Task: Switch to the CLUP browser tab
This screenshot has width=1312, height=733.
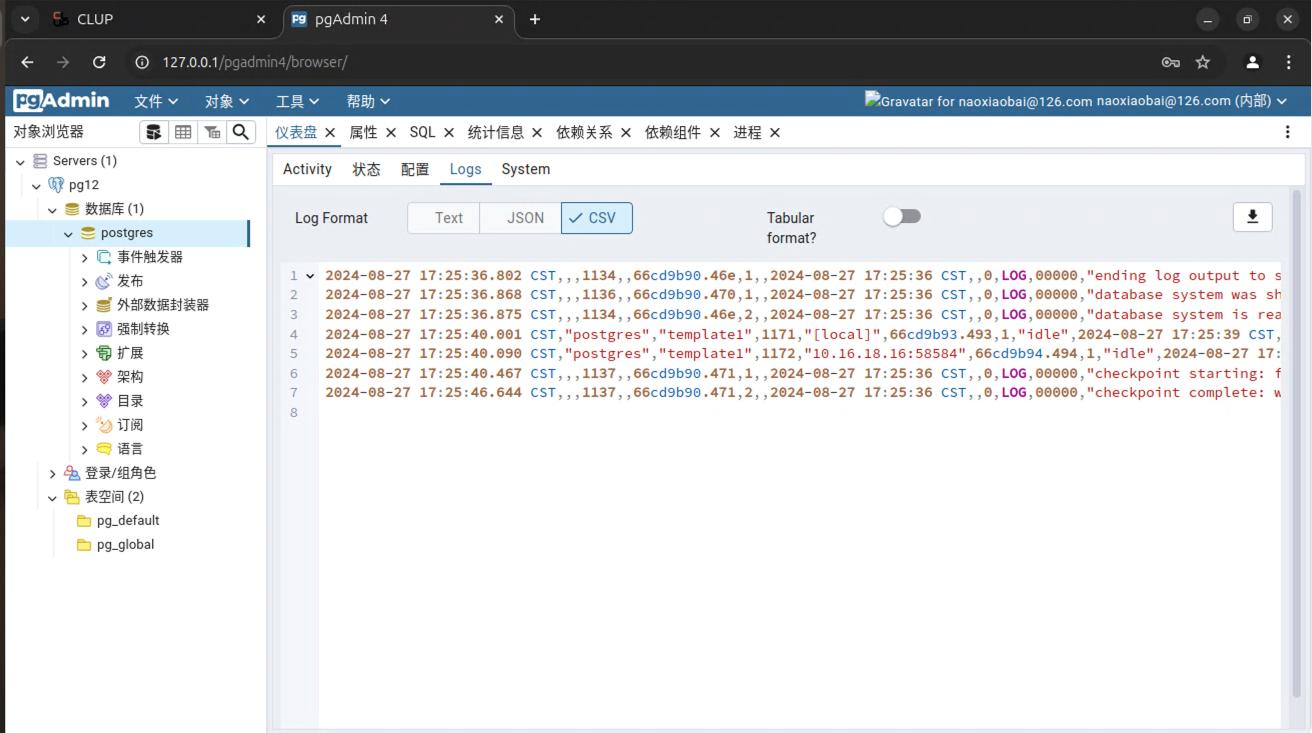Action: pos(158,19)
